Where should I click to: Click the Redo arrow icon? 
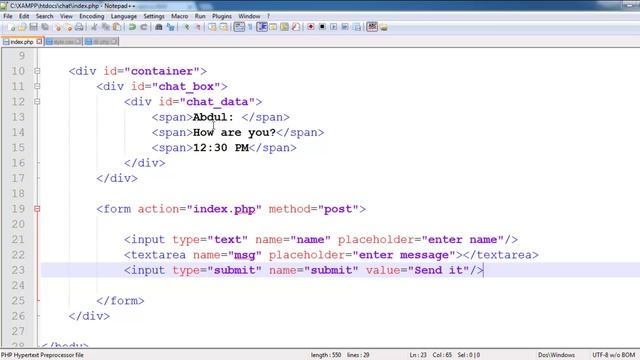pyautogui.click(x=144, y=27)
